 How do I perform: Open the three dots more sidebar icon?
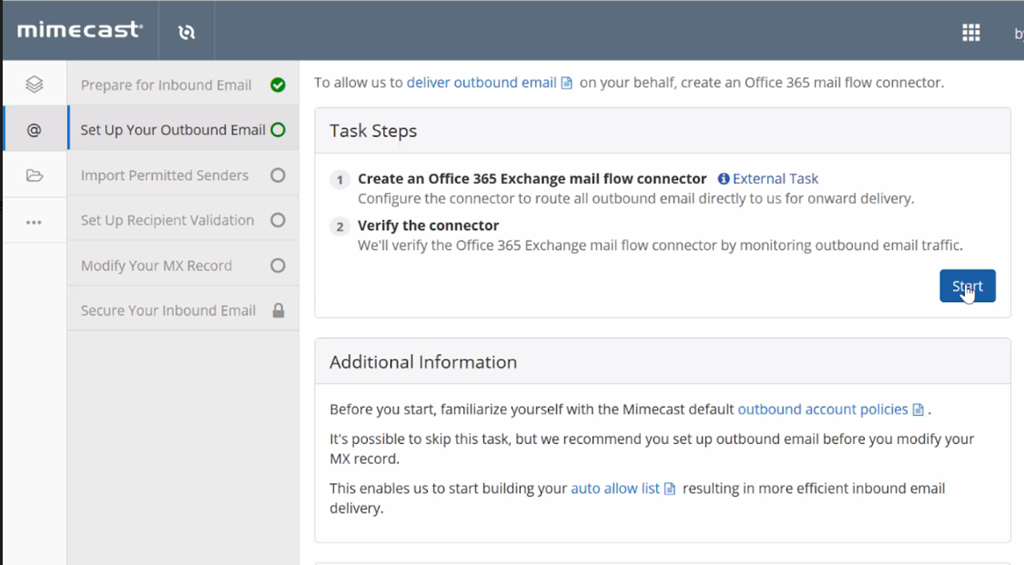(x=34, y=223)
